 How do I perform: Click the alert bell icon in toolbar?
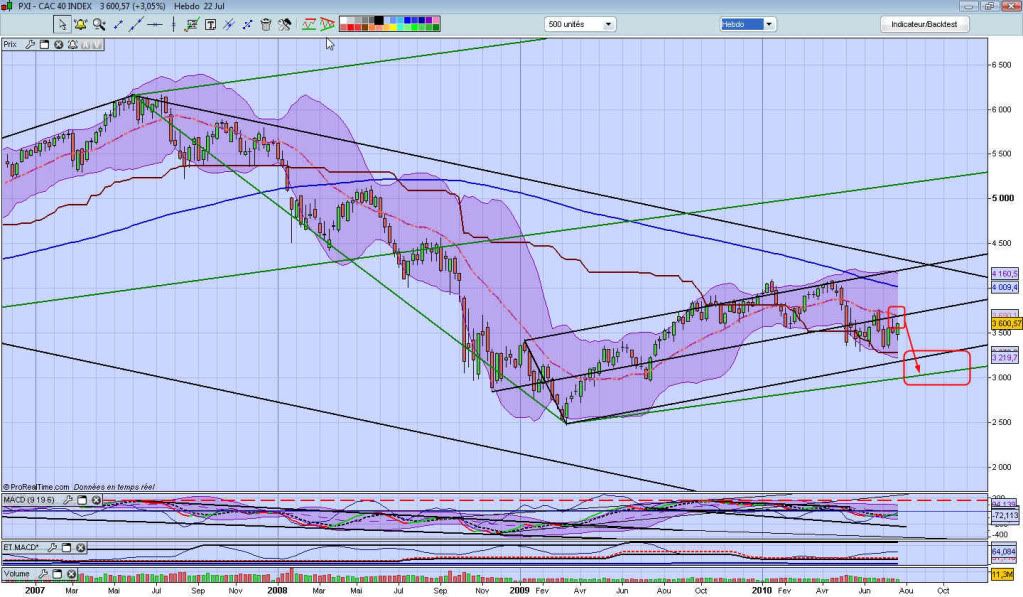[x=79, y=24]
